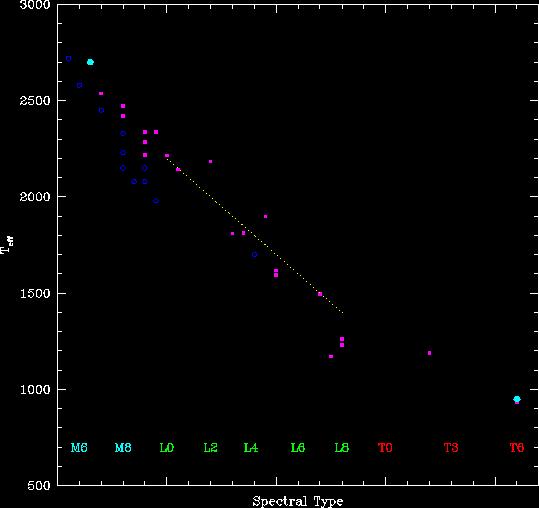Viewport: 539px width, 508px height.
Task: Select the M8 spectral type label
Action: point(123,448)
